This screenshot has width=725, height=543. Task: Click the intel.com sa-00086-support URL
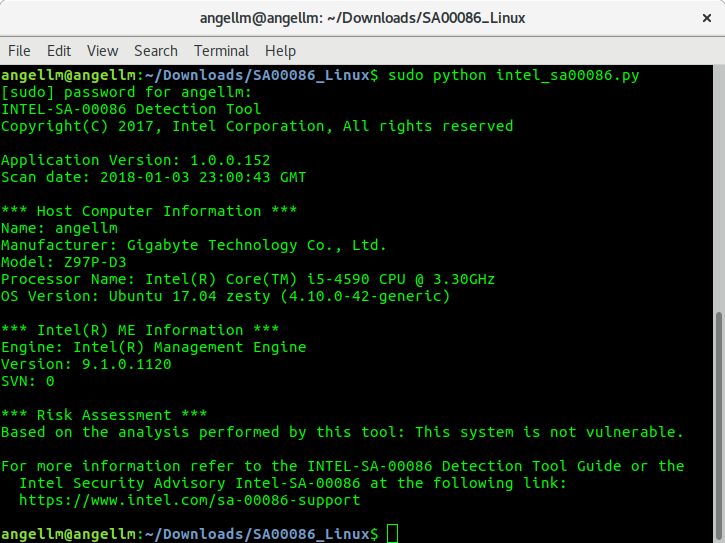coord(190,500)
